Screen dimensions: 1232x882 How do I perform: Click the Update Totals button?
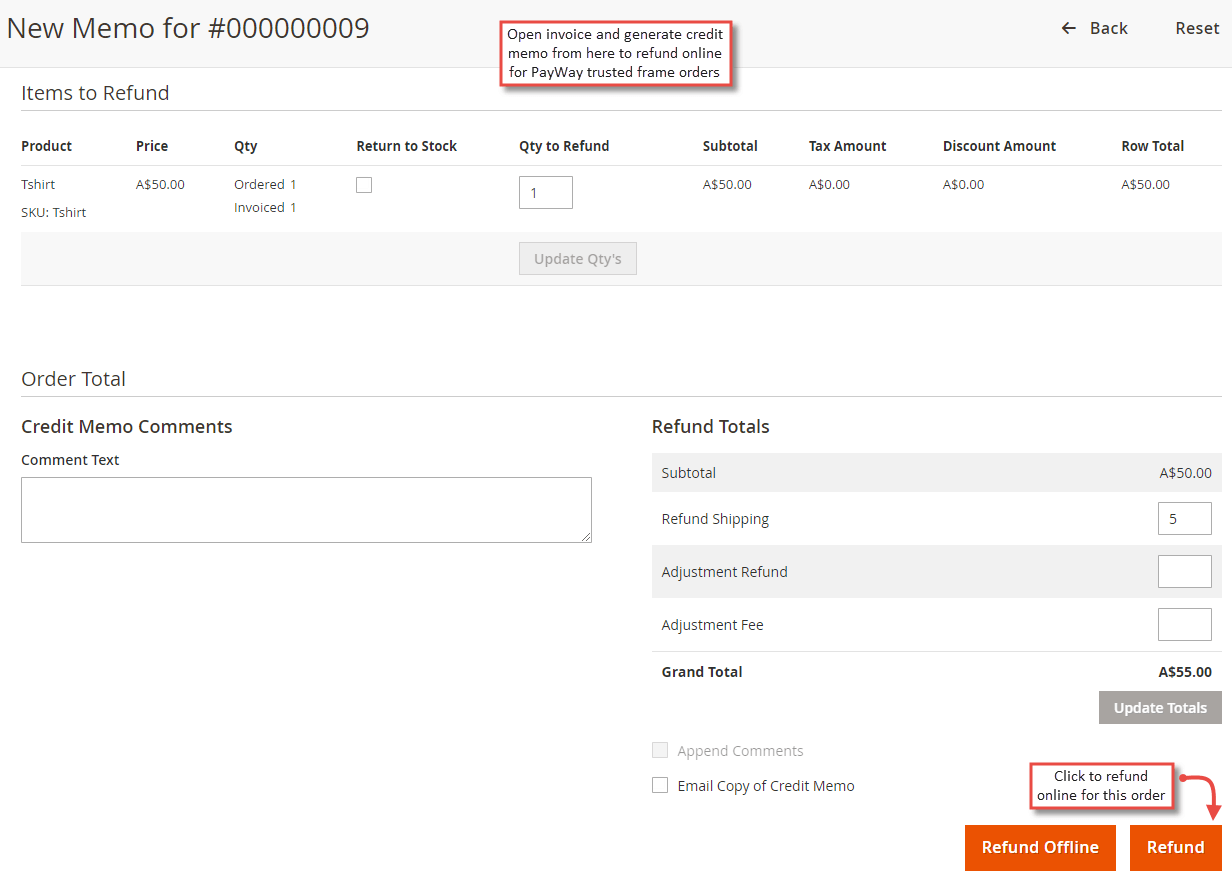pyautogui.click(x=1160, y=708)
